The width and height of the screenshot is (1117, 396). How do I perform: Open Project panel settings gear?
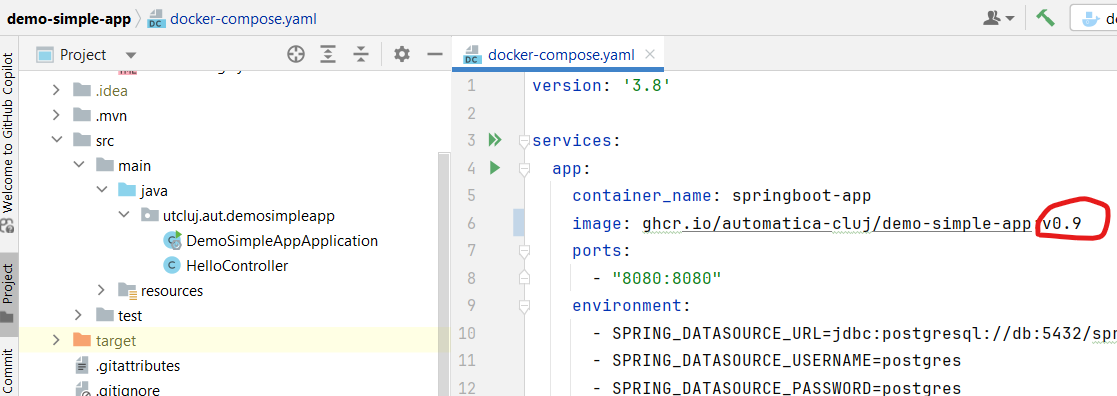pos(402,54)
